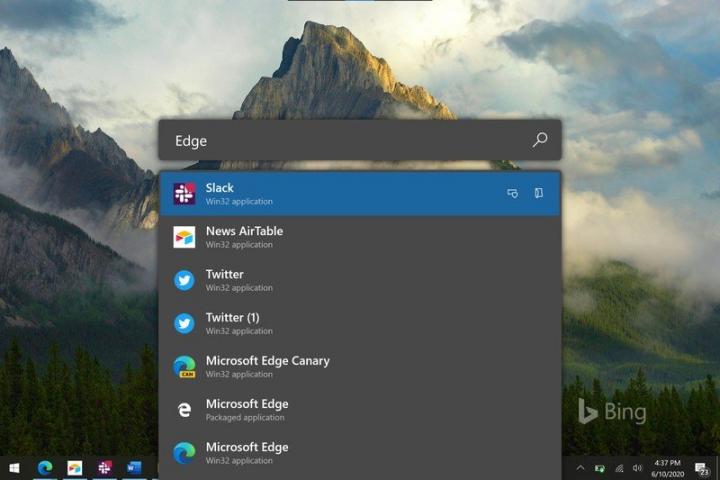Open the Action Center notifications icon
Viewport: 720px width, 480px height.
(x=702, y=469)
